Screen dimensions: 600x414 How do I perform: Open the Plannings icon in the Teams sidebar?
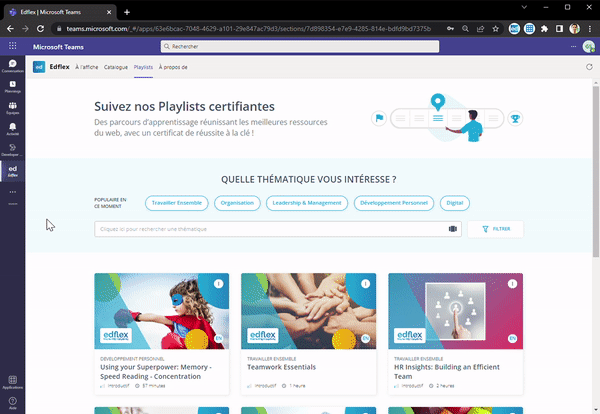13,86
